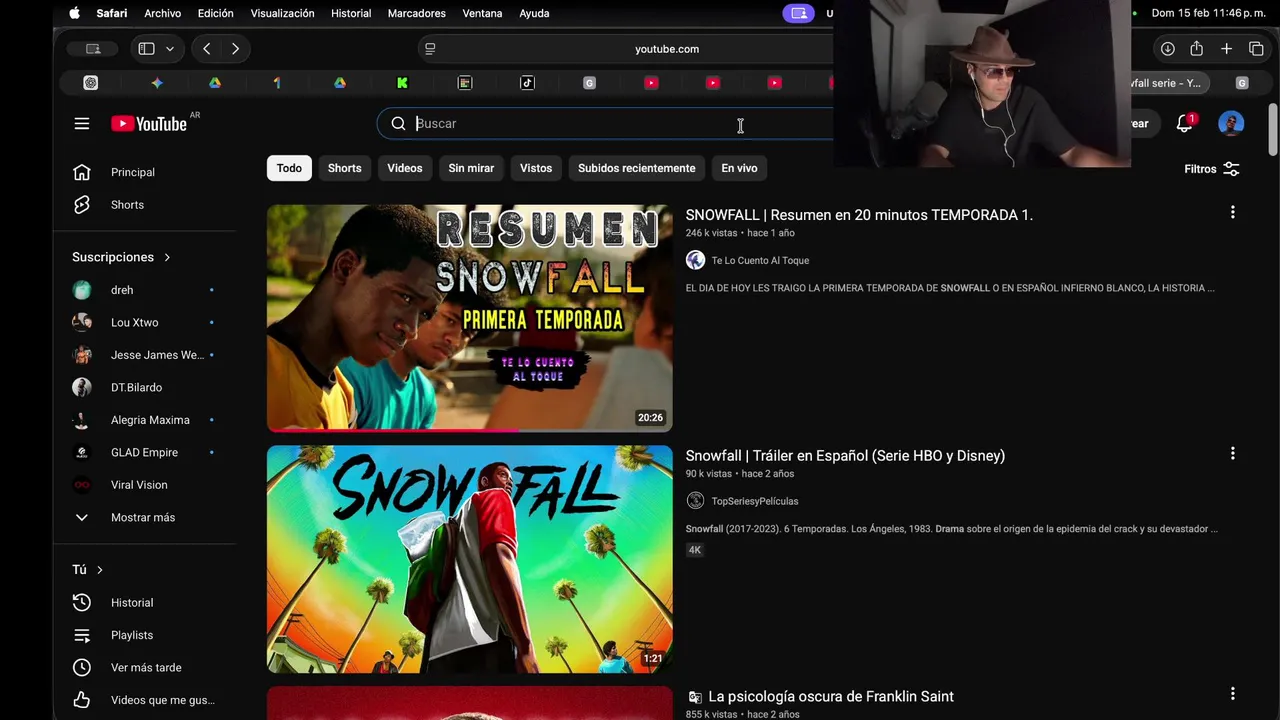The image size is (1280, 720).
Task: Open the Gemini pinned tab
Action: [157, 83]
